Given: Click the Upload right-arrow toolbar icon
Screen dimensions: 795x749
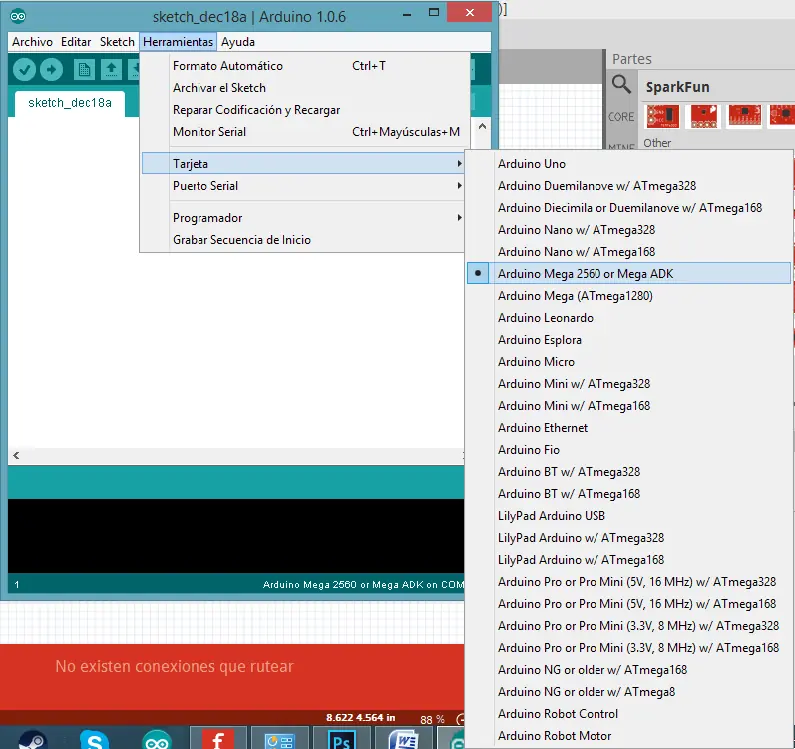Looking at the screenshot, I should point(51,69).
